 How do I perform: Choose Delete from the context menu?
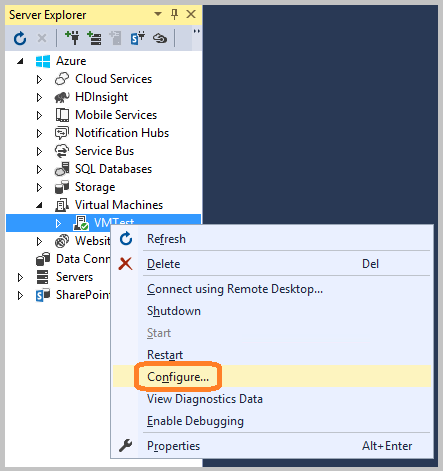pyautogui.click(x=272, y=264)
